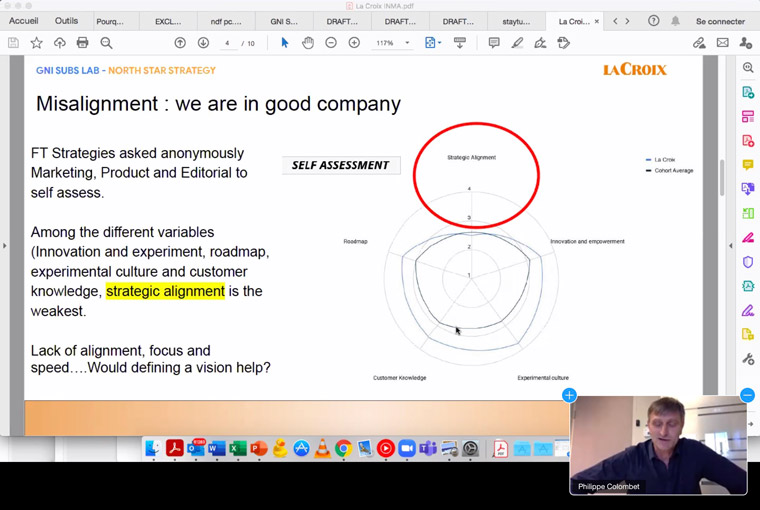Open the help question mark icon

[x=653, y=21]
